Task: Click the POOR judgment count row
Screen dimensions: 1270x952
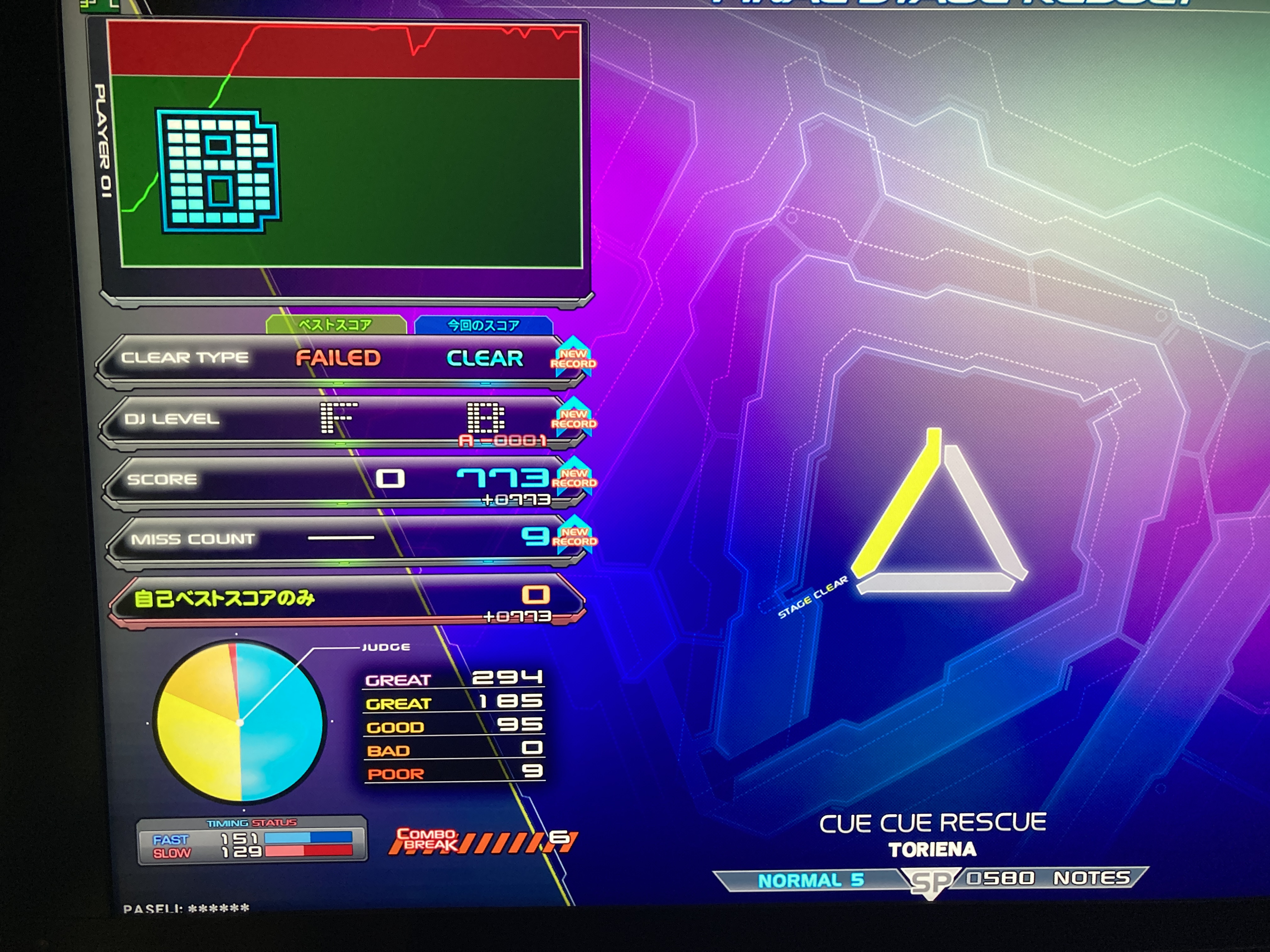Action: [x=454, y=773]
